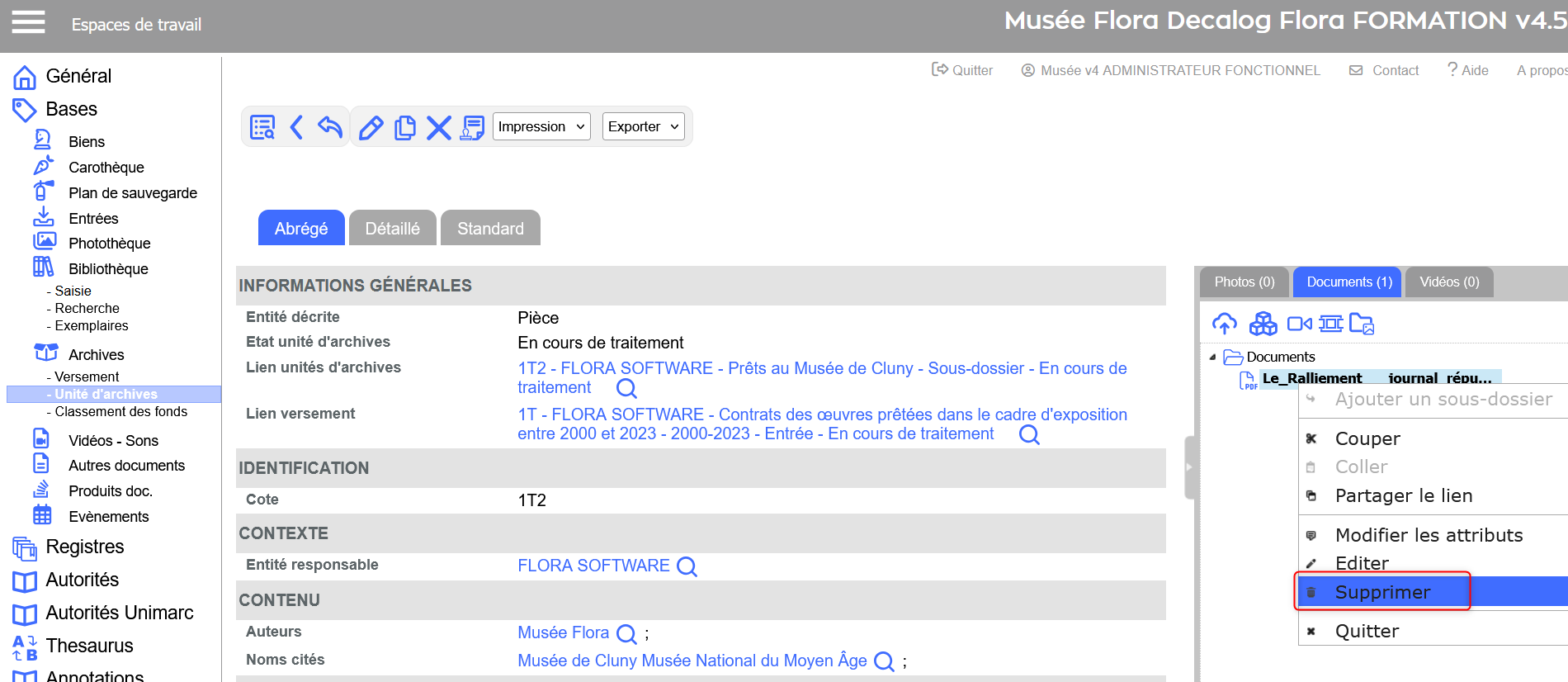Click the stamp document icon in toolbar

point(472,127)
